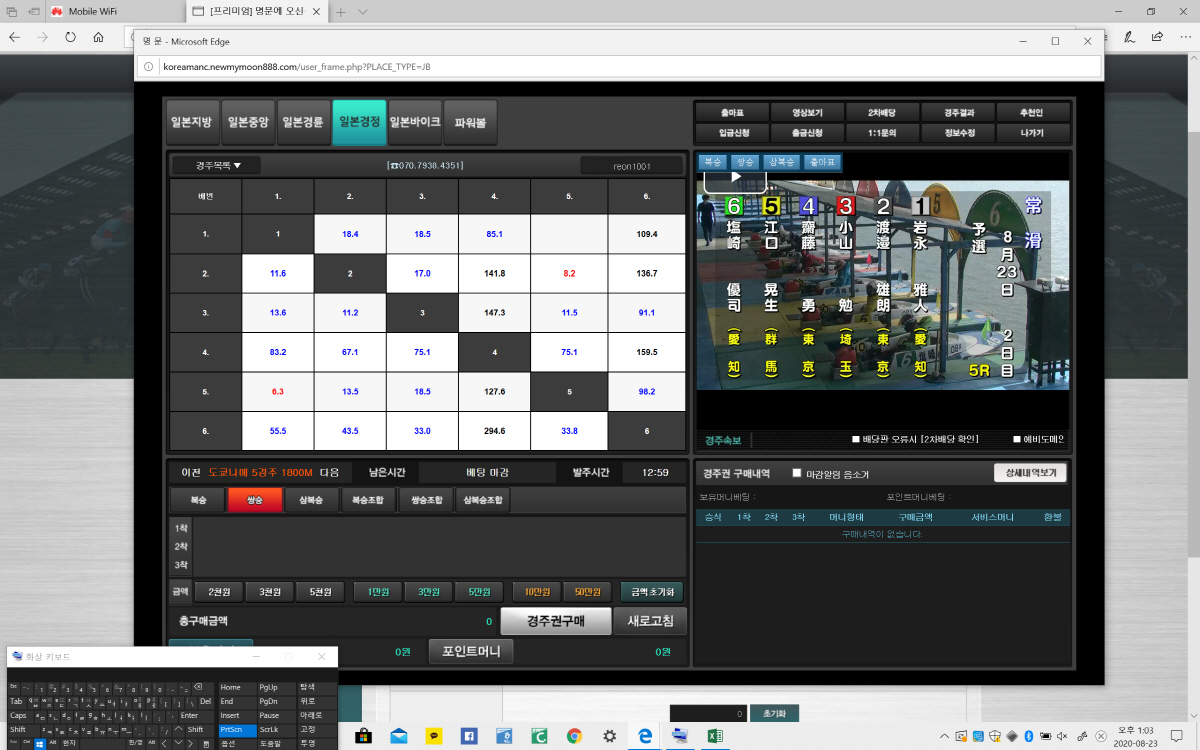
Task: Launch Google Chrome from the taskbar
Action: point(574,736)
